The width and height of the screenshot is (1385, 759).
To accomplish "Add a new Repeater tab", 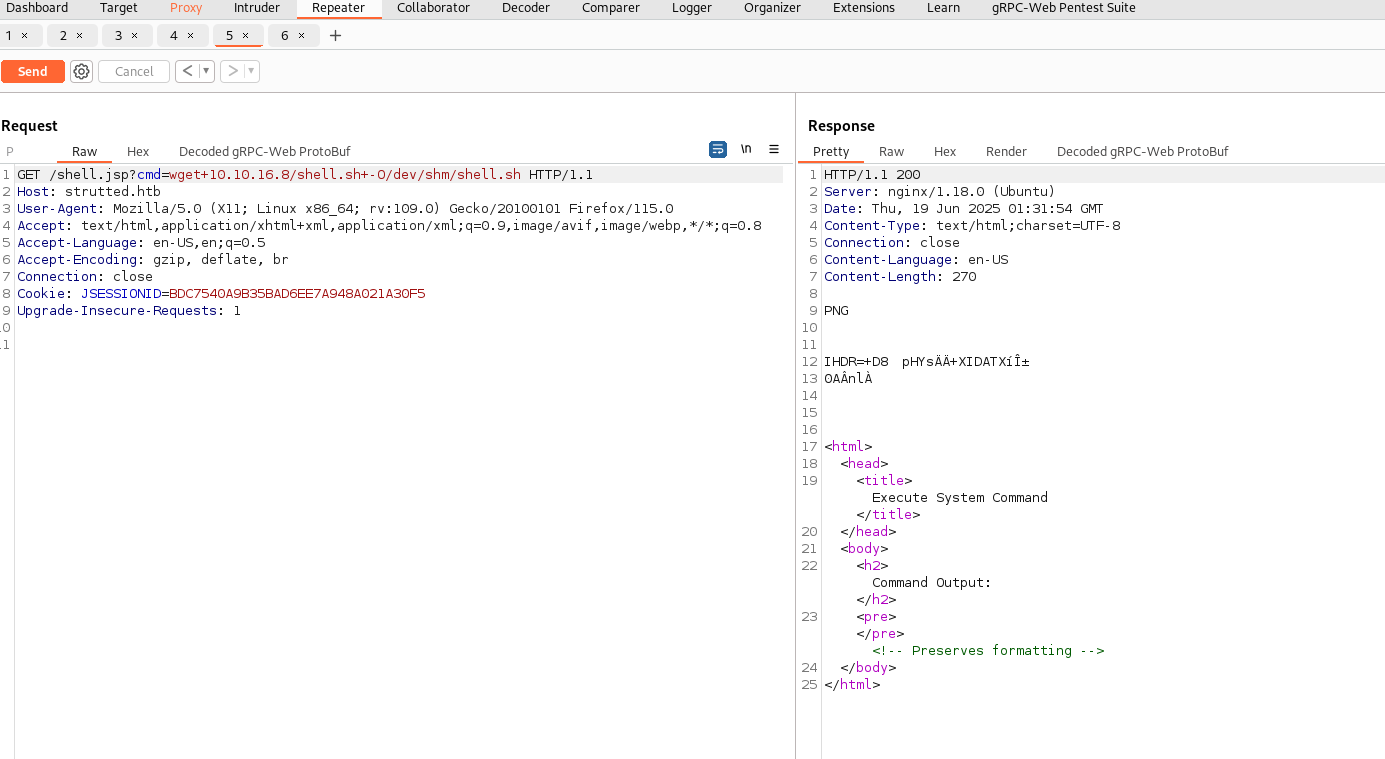I will coord(335,36).
